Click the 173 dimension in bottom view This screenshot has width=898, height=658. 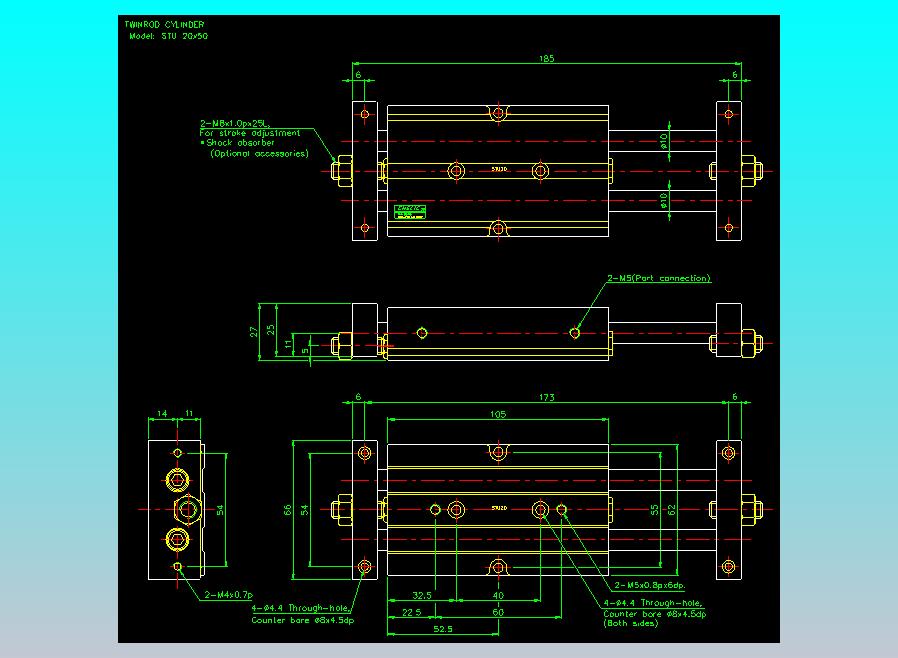coord(546,398)
